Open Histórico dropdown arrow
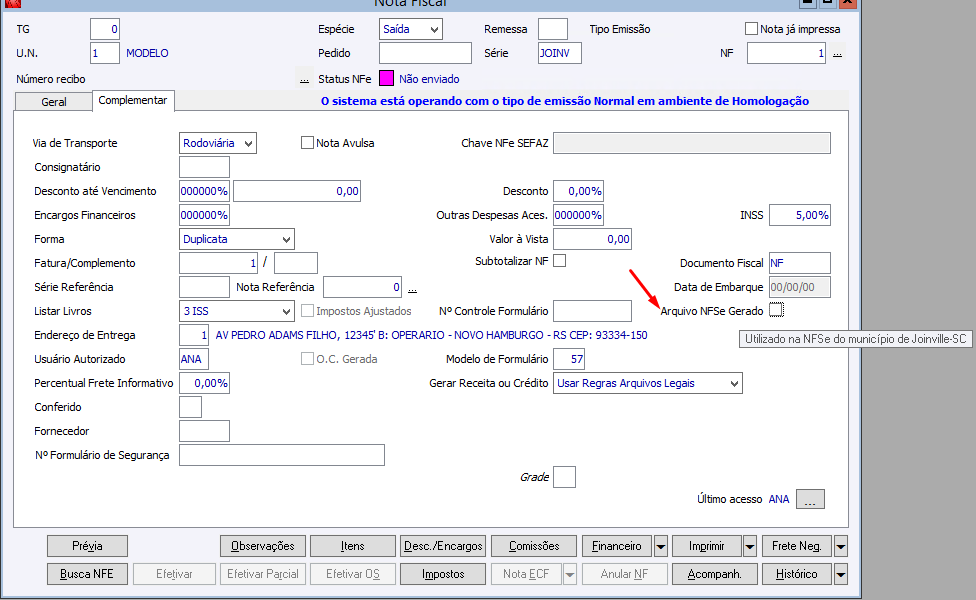976x600 pixels. tap(840, 574)
